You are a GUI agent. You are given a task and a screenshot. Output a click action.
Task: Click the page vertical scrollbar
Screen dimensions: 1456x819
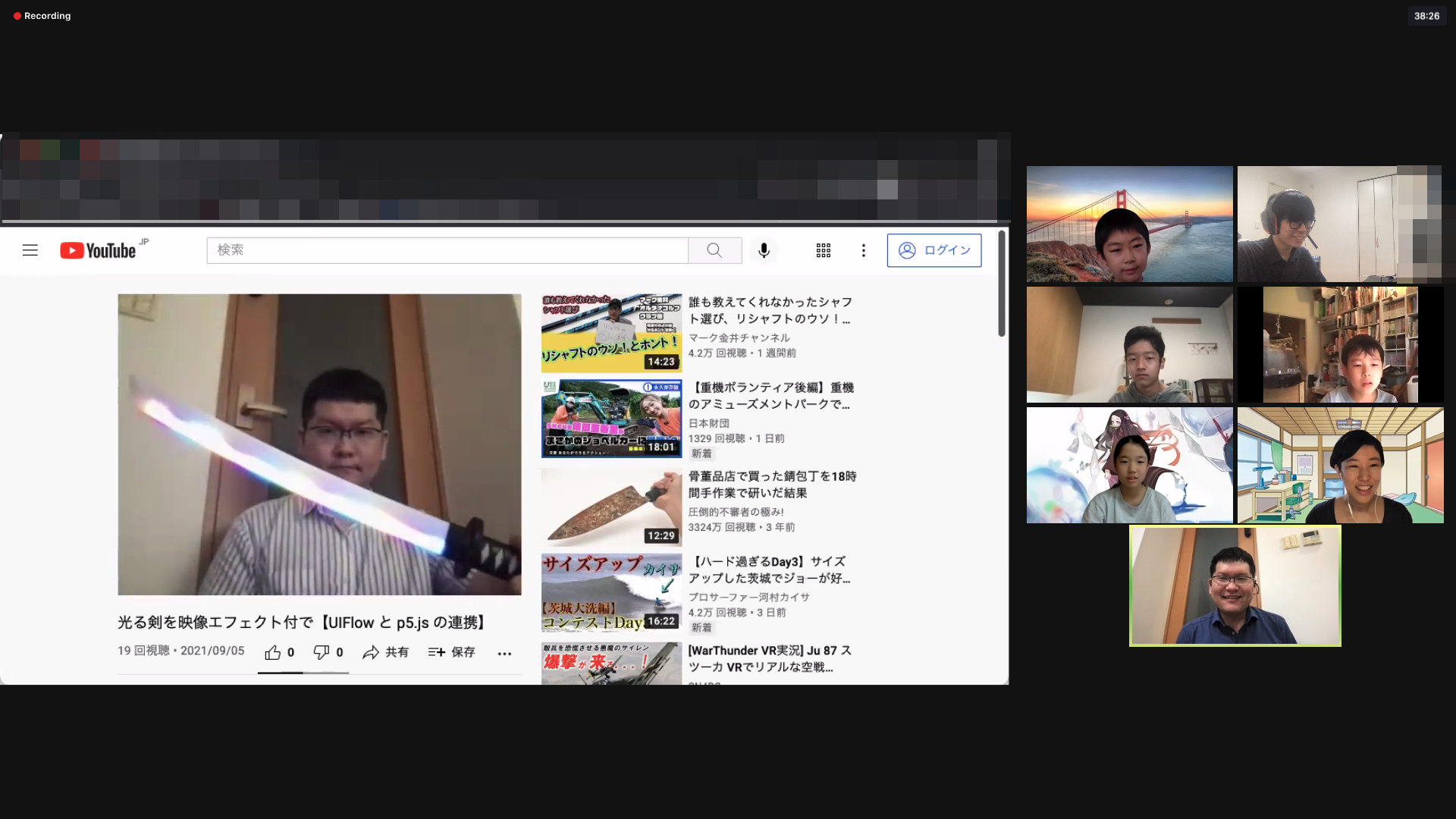1001,284
